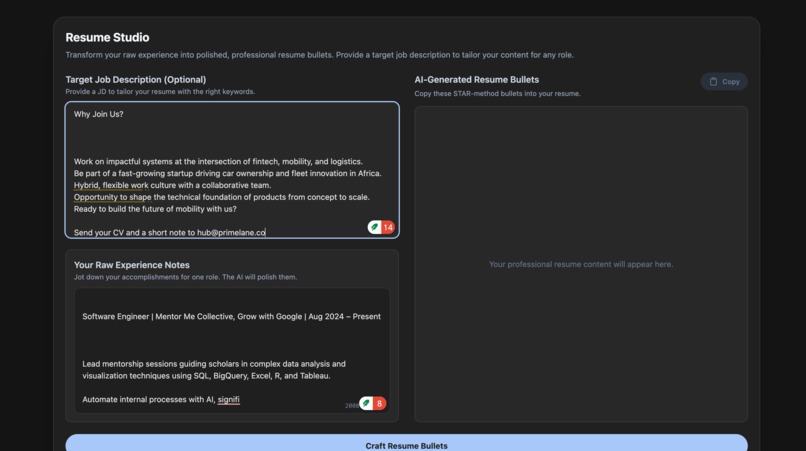Open Grammarly badge showing 8 in experience notes
806x451 pixels.
click(x=373, y=404)
